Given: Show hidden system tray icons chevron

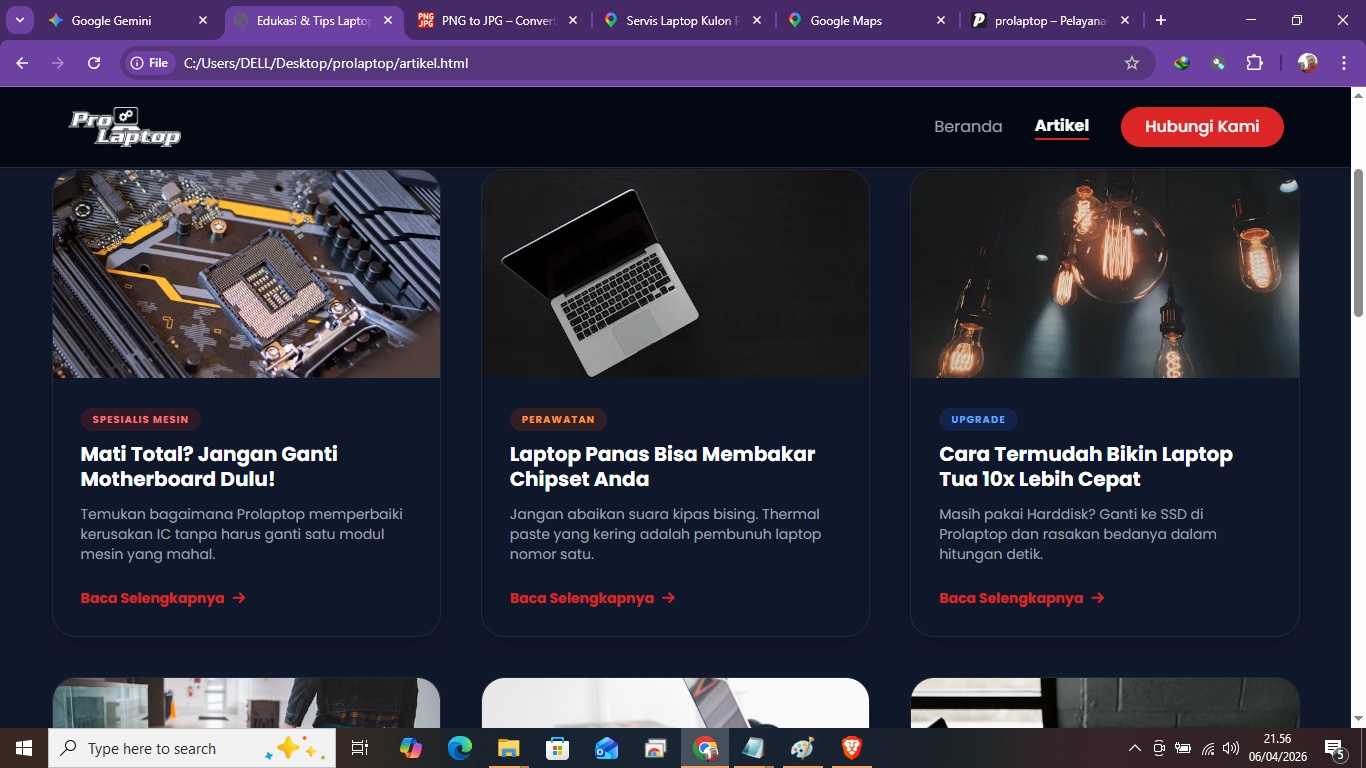Looking at the screenshot, I should (1134, 748).
